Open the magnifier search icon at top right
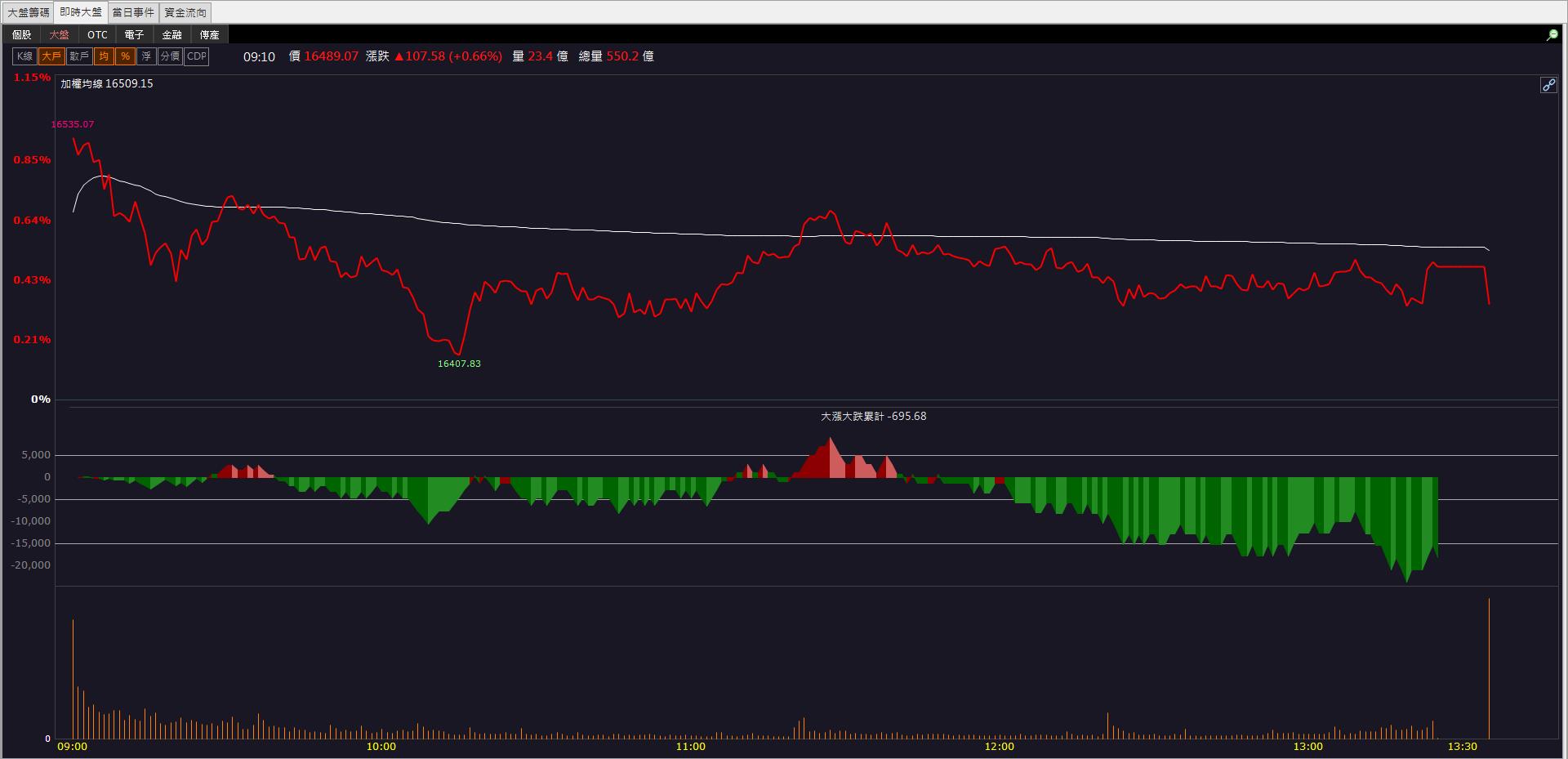Viewport: 1568px width, 759px height. pos(1552,35)
